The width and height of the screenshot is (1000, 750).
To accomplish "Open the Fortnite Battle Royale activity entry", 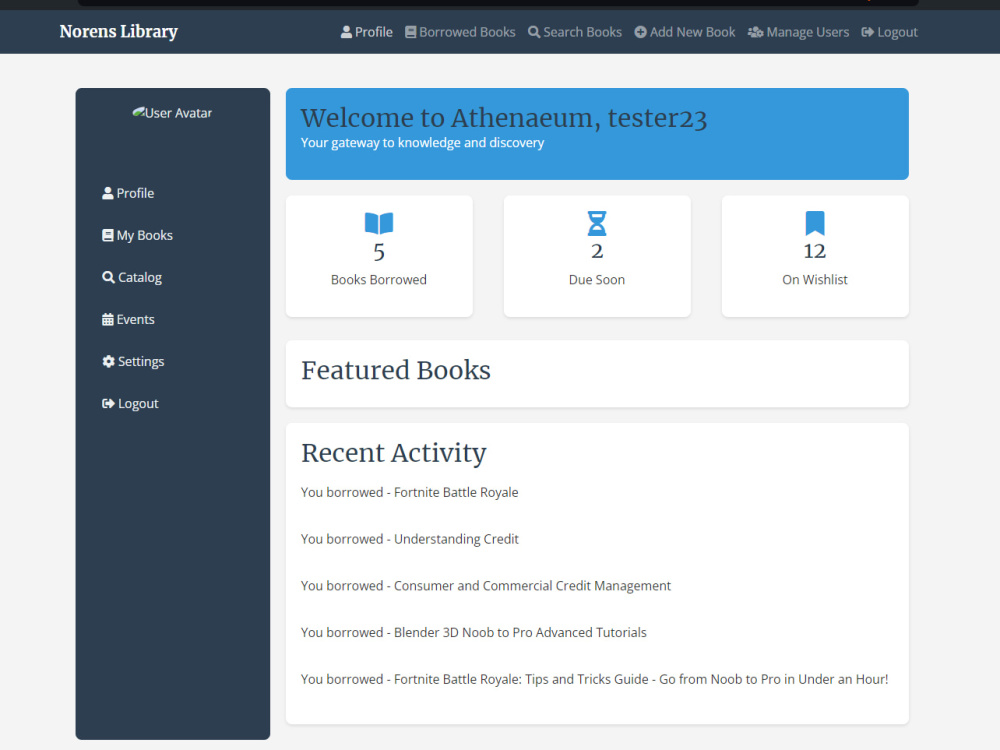I will coord(409,492).
